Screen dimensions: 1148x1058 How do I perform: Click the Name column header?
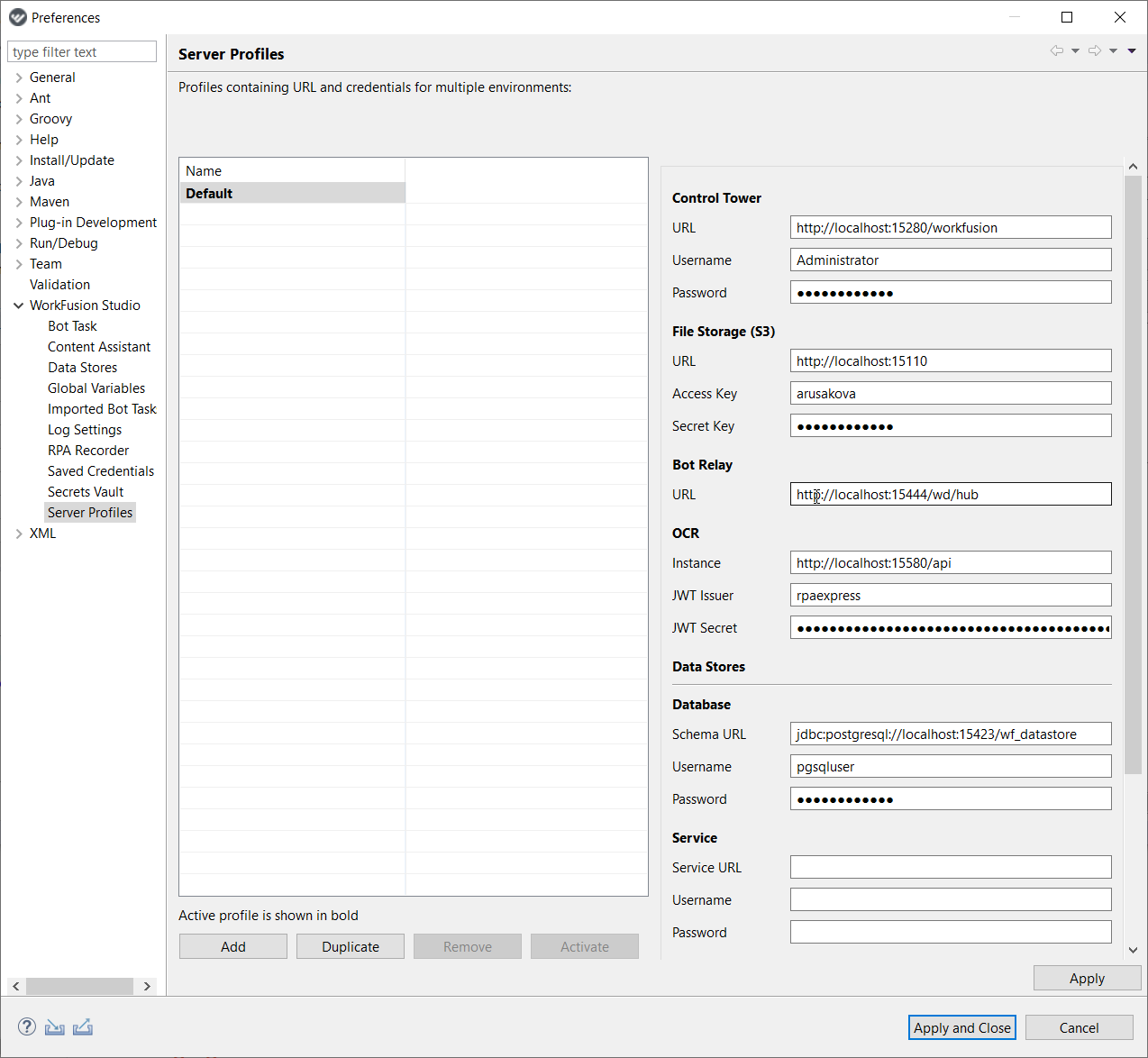point(292,170)
